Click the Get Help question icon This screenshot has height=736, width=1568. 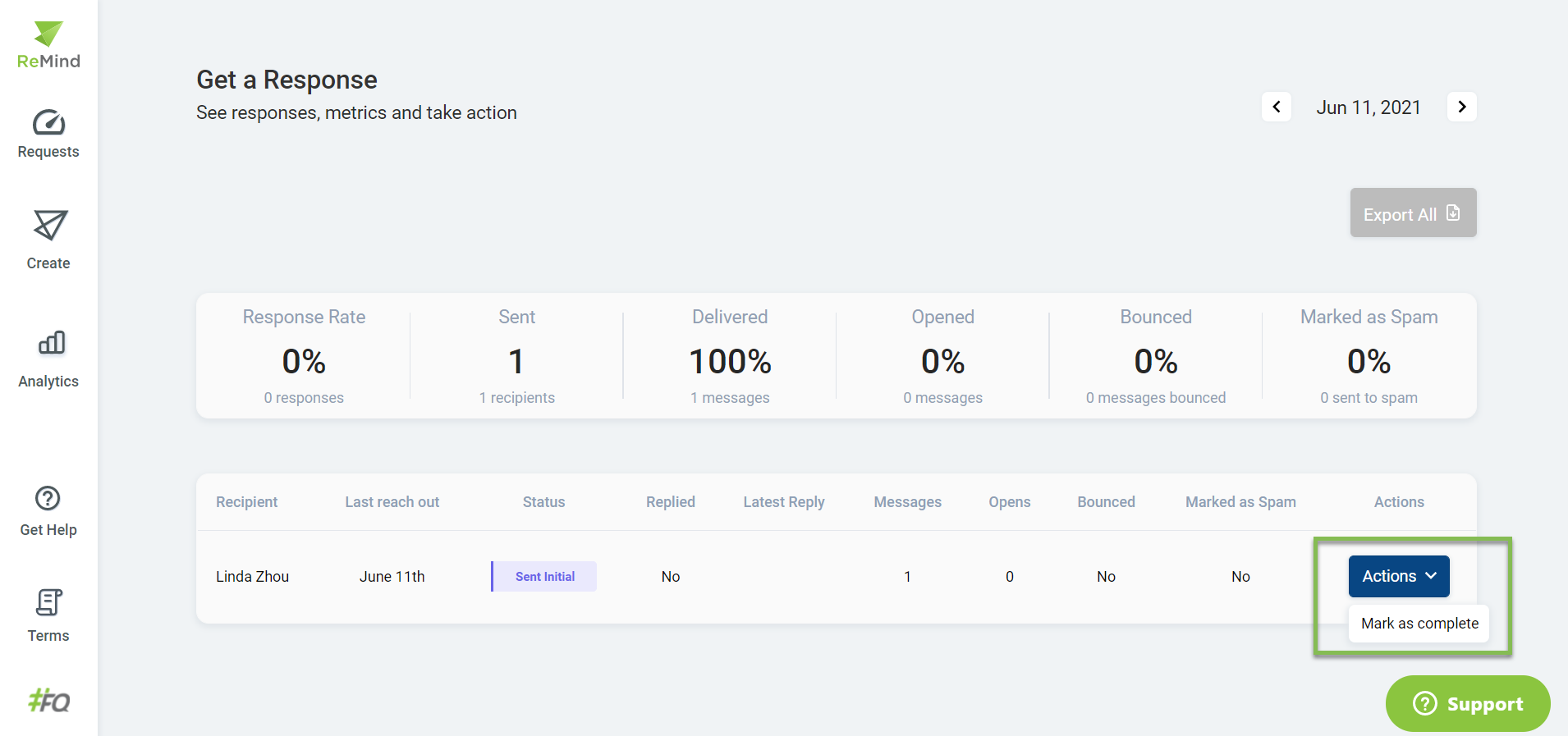click(x=48, y=498)
